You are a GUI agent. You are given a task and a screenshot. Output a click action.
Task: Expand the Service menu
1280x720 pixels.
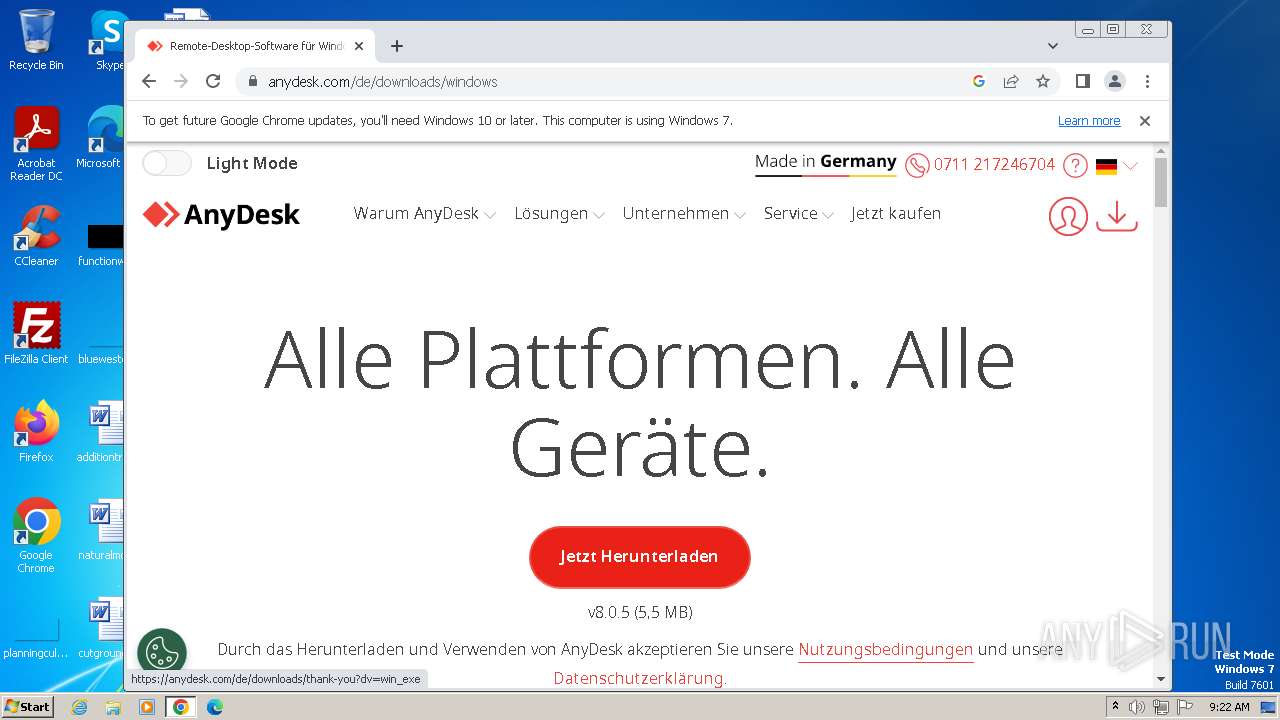tap(798, 214)
